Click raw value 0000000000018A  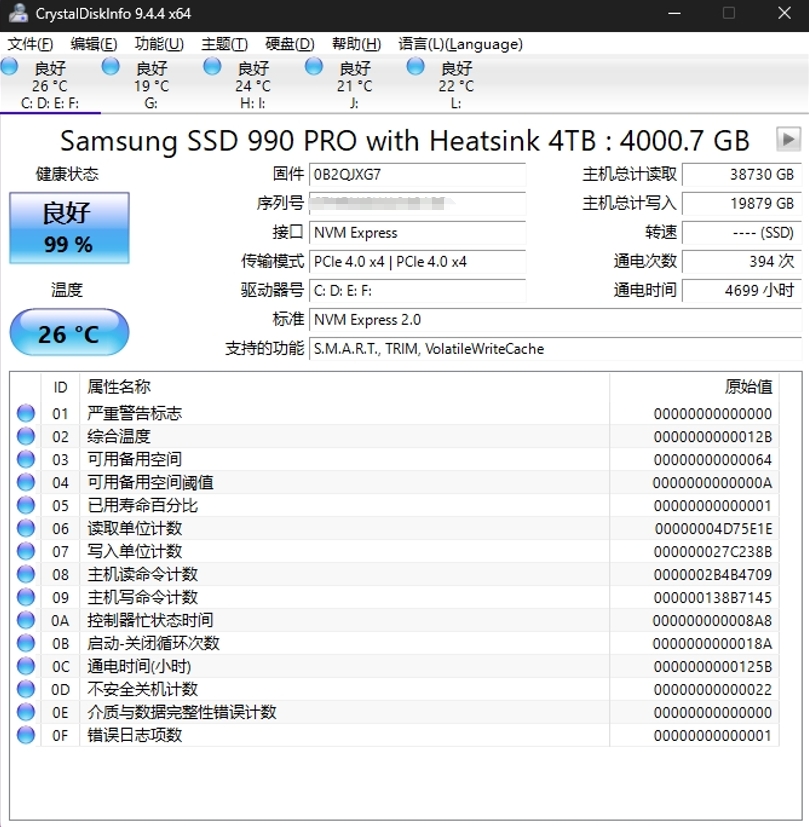tap(712, 643)
